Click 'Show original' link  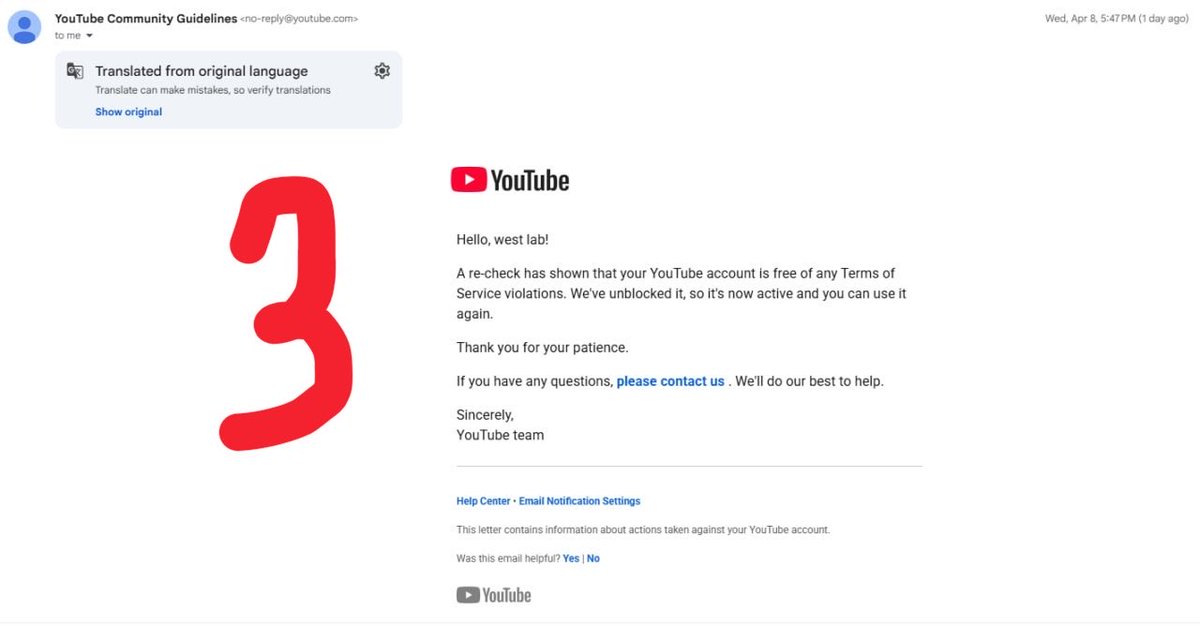128,112
